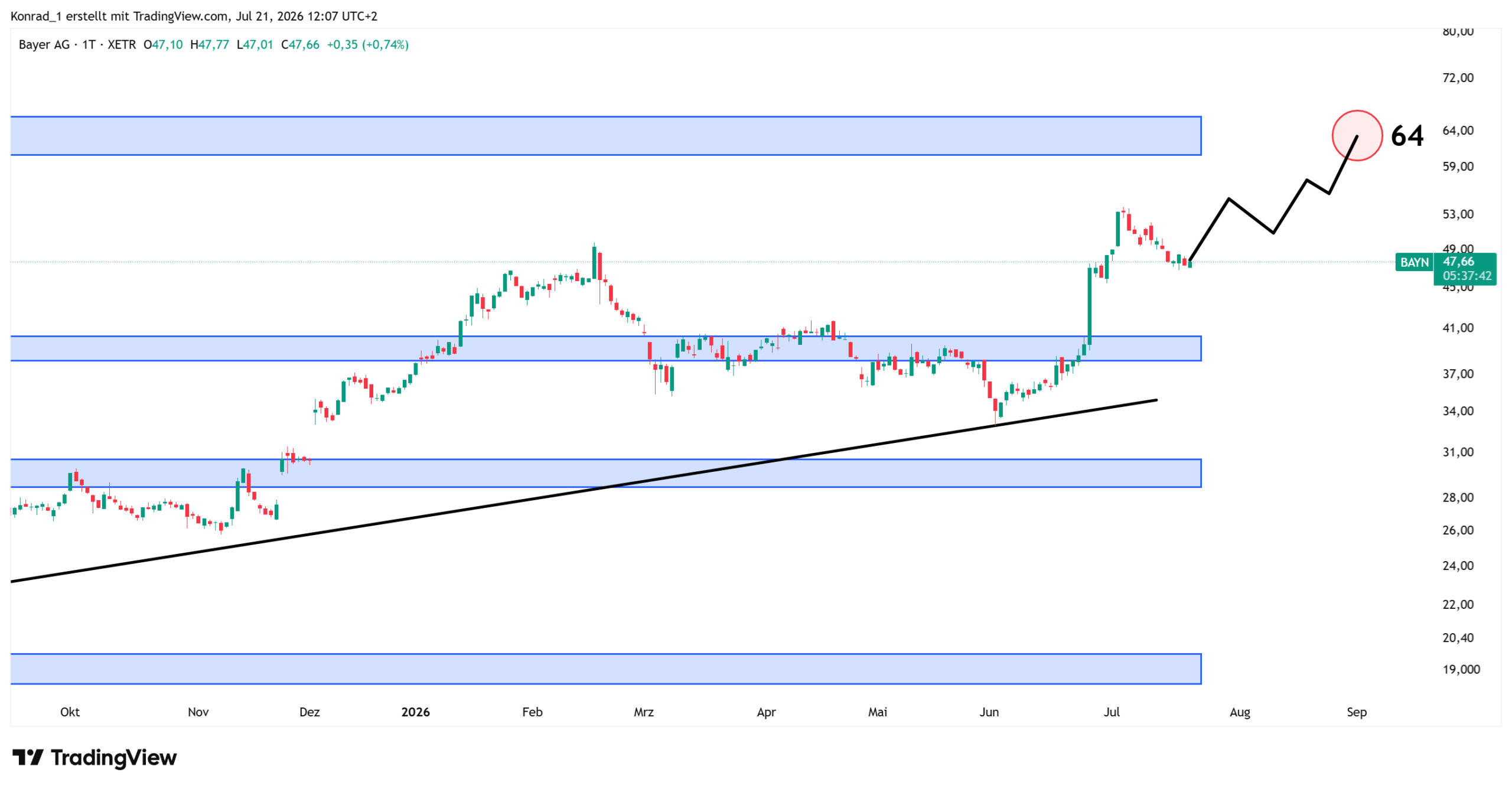
Task: Click the 64,00 price axis label
Action: [1458, 131]
